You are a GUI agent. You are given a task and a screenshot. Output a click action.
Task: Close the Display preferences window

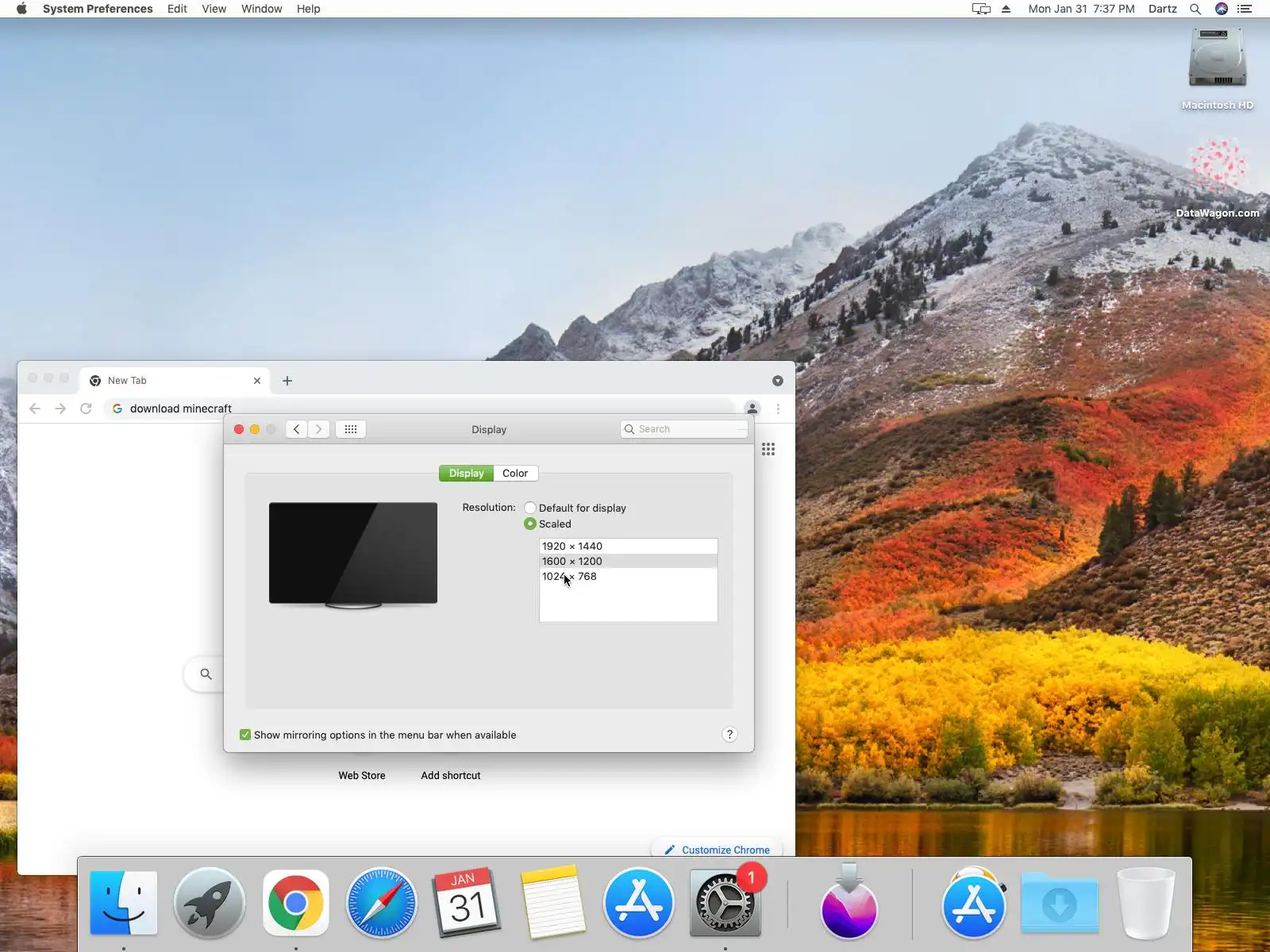click(x=239, y=429)
